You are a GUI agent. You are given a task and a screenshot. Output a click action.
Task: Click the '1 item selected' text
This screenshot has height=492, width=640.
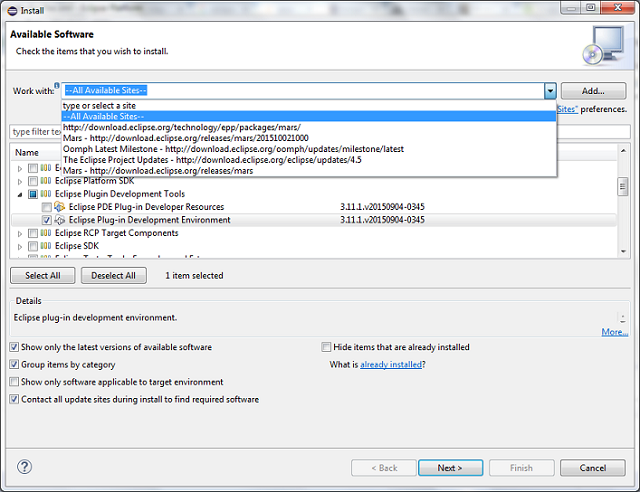[194, 276]
